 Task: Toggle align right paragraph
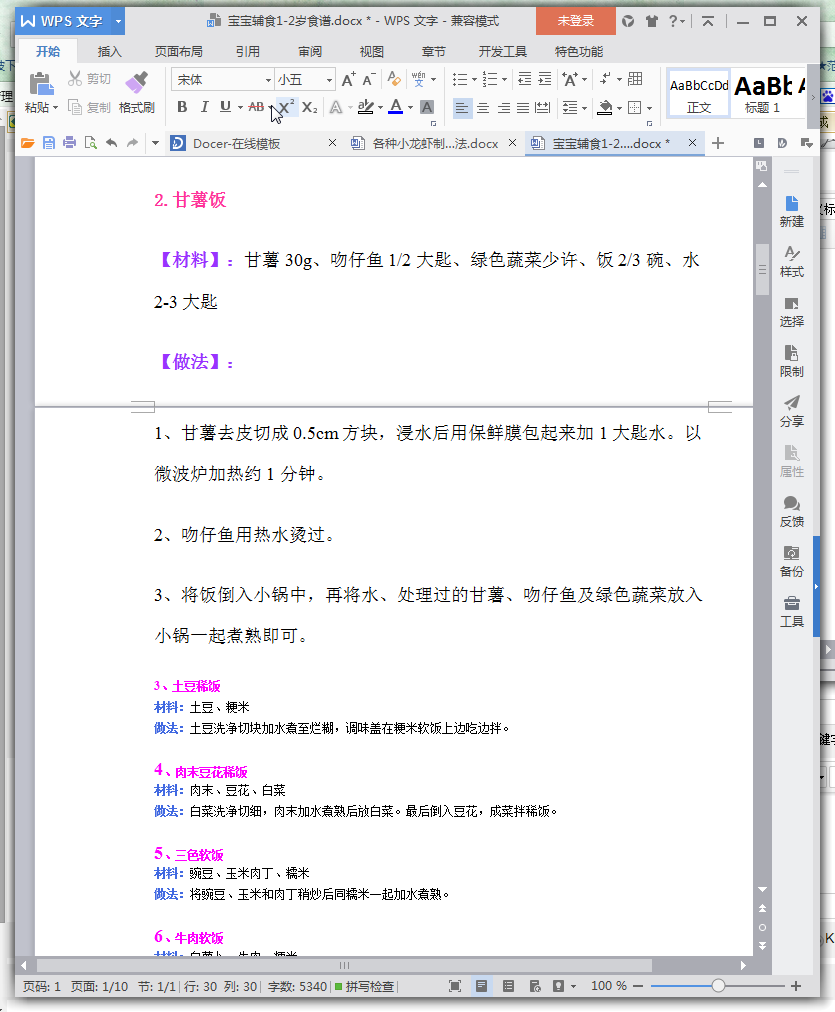coord(503,107)
